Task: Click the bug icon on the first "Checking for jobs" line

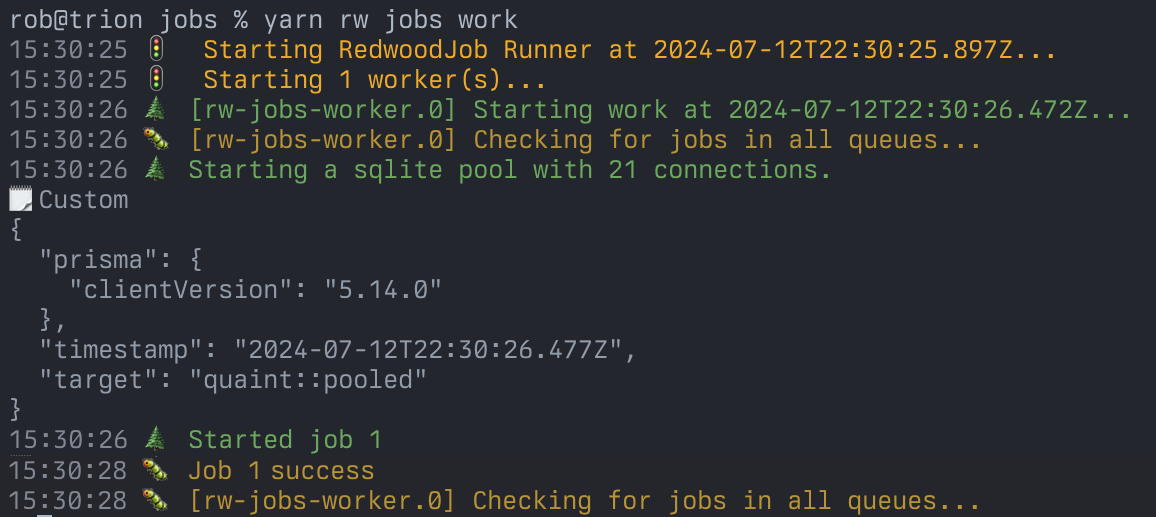Action: tap(155, 139)
